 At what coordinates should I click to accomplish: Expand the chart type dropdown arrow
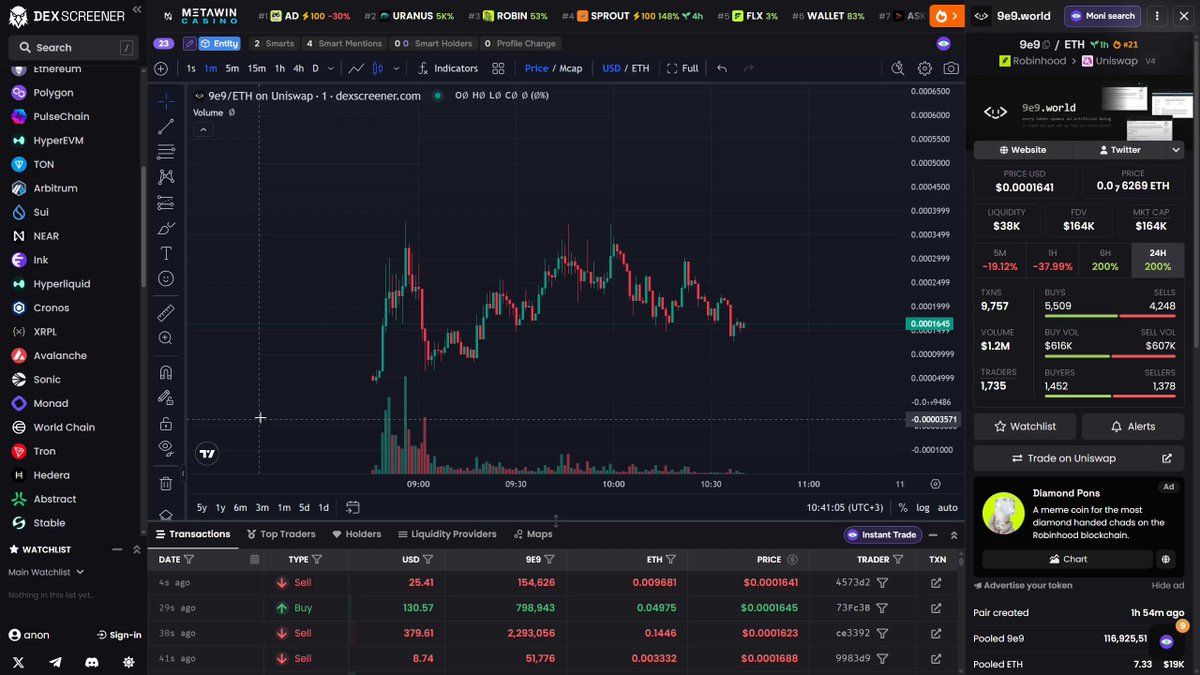tap(397, 69)
